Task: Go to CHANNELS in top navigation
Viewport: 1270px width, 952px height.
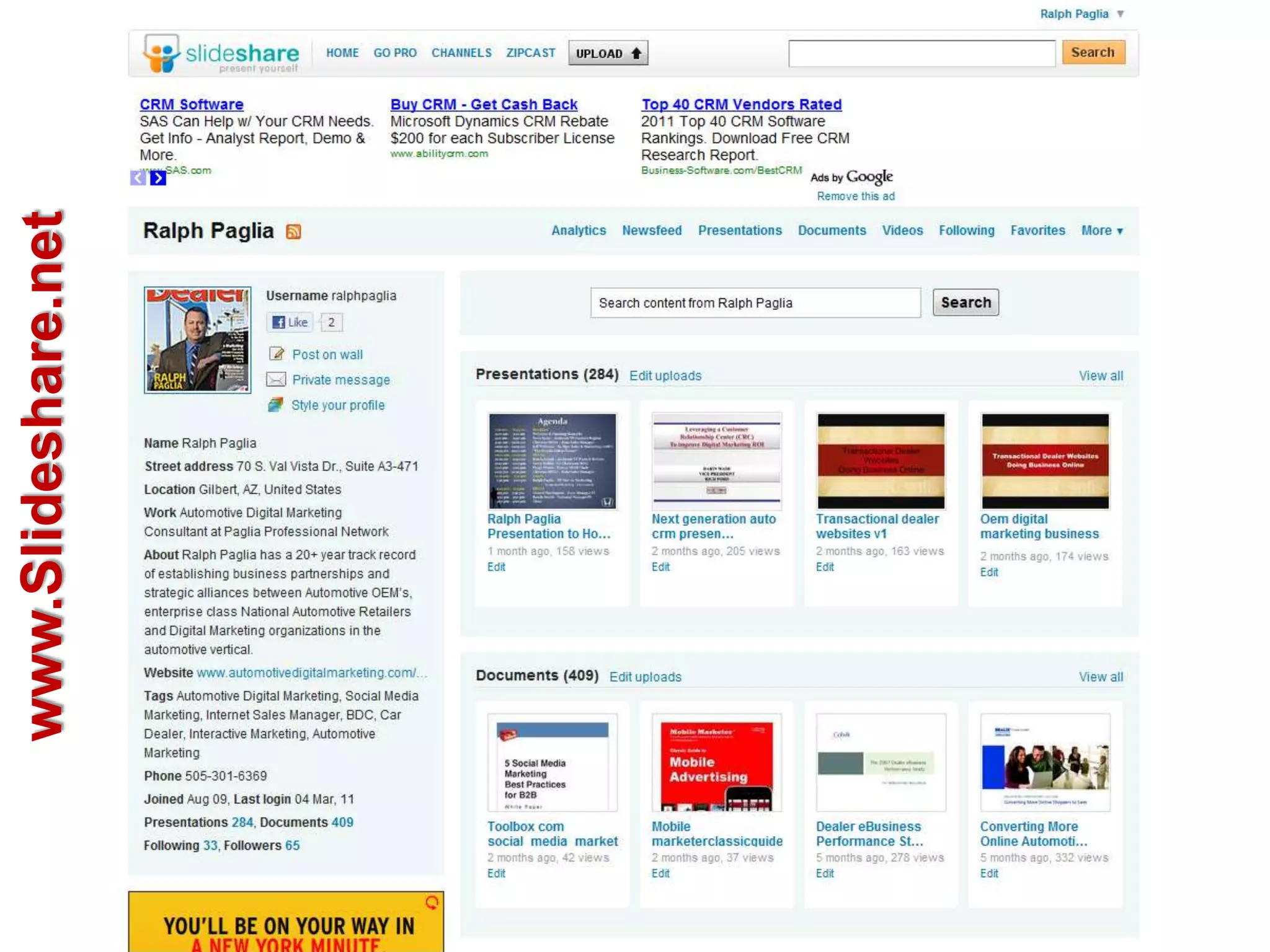Action: (x=461, y=53)
